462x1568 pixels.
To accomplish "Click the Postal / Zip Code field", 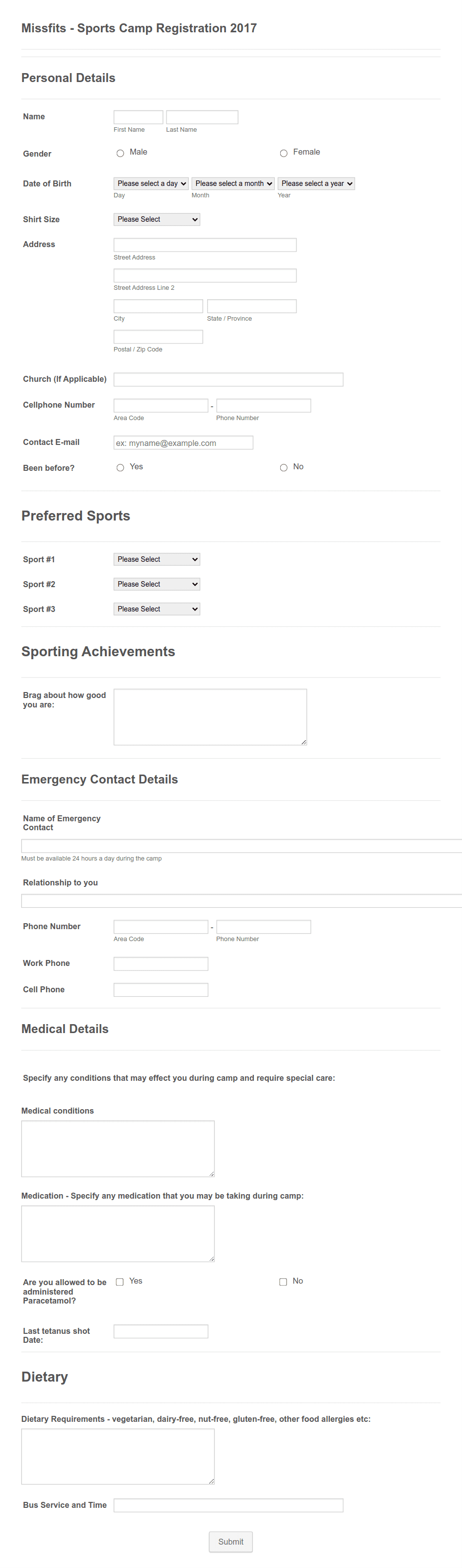I will point(158,337).
